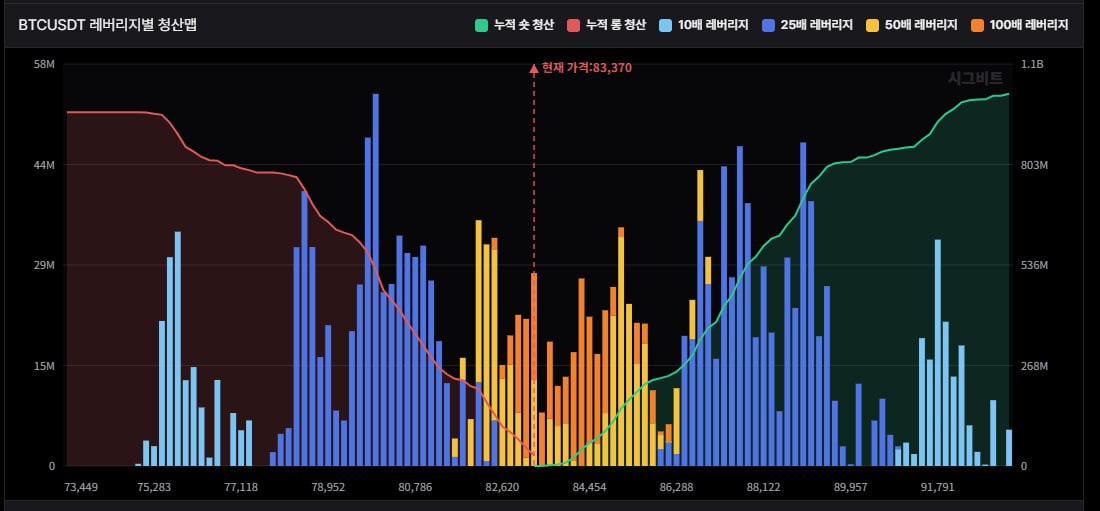Hide the 누적 숏 청산 series label
This screenshot has width=1100, height=511.
click(523, 25)
